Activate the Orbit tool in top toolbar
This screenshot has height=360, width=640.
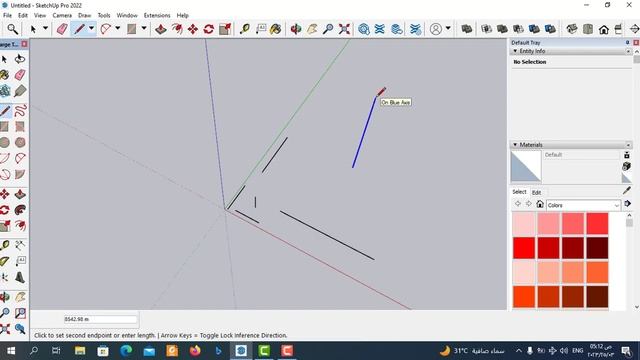click(296, 29)
